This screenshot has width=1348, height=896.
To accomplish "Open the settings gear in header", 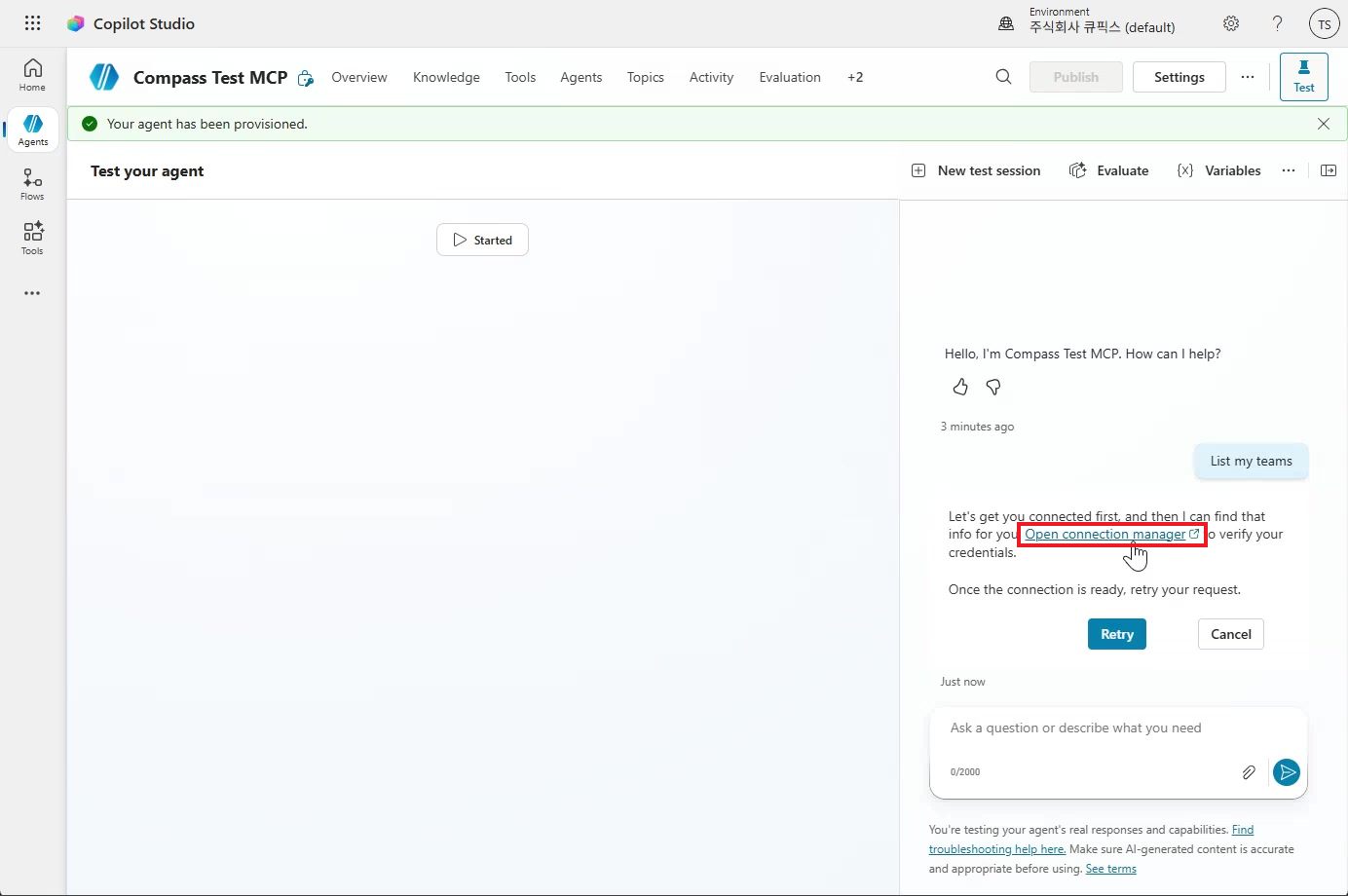I will tap(1231, 23).
